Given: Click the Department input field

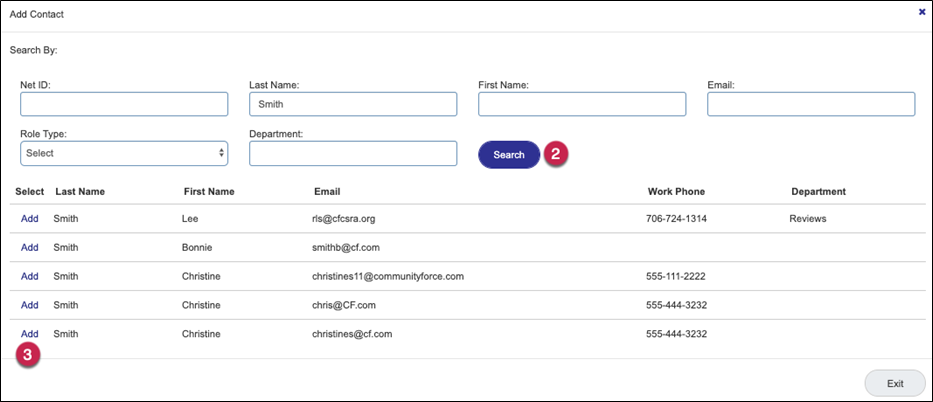Looking at the screenshot, I should coord(352,153).
